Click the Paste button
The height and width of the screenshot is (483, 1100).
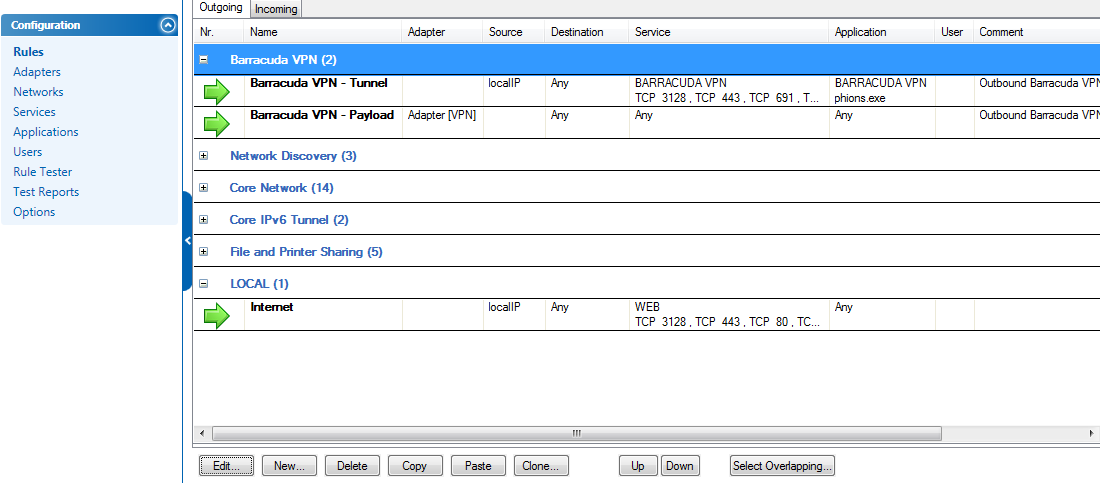click(x=478, y=465)
